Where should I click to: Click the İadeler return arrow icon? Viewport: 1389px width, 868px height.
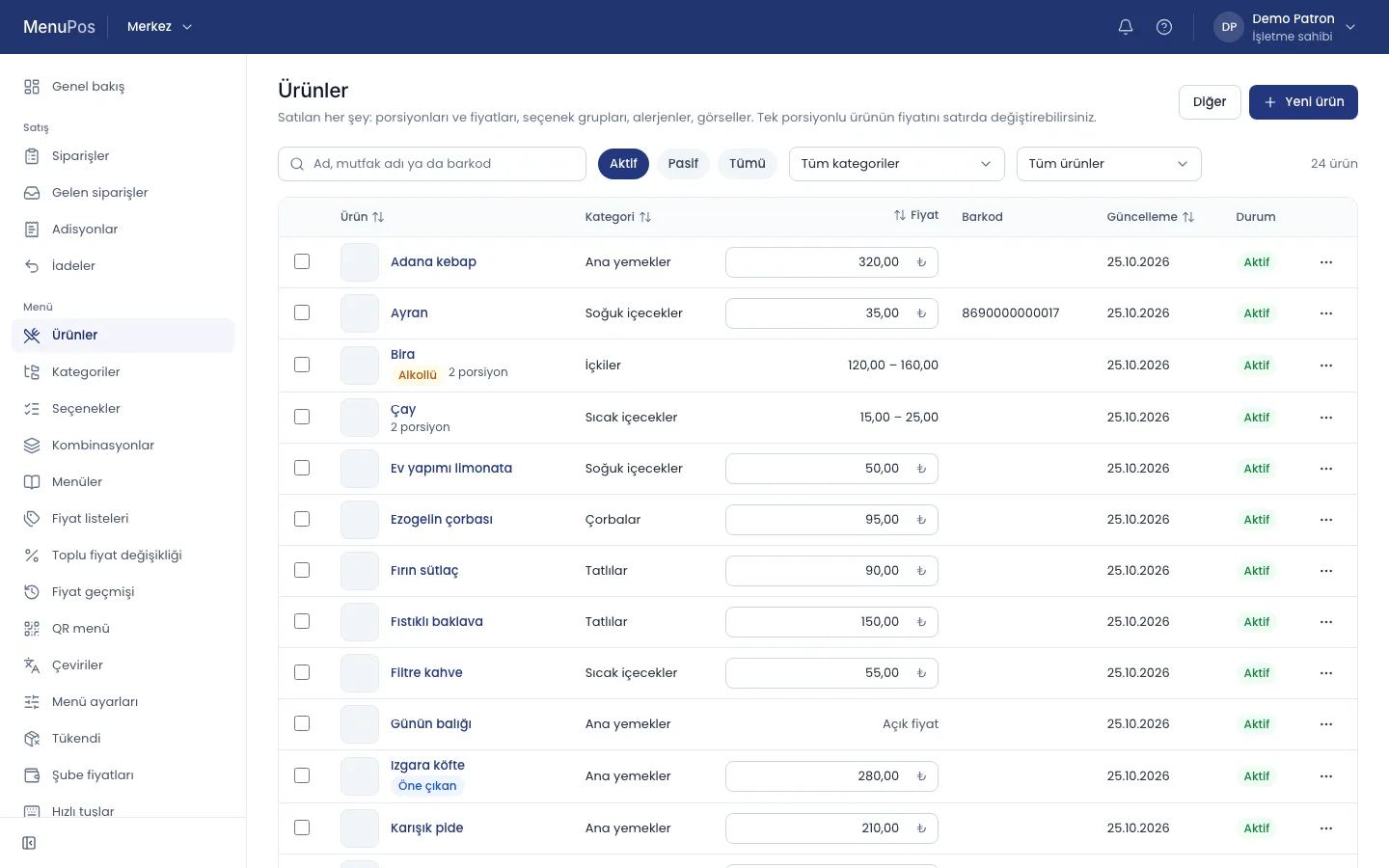pos(32,266)
